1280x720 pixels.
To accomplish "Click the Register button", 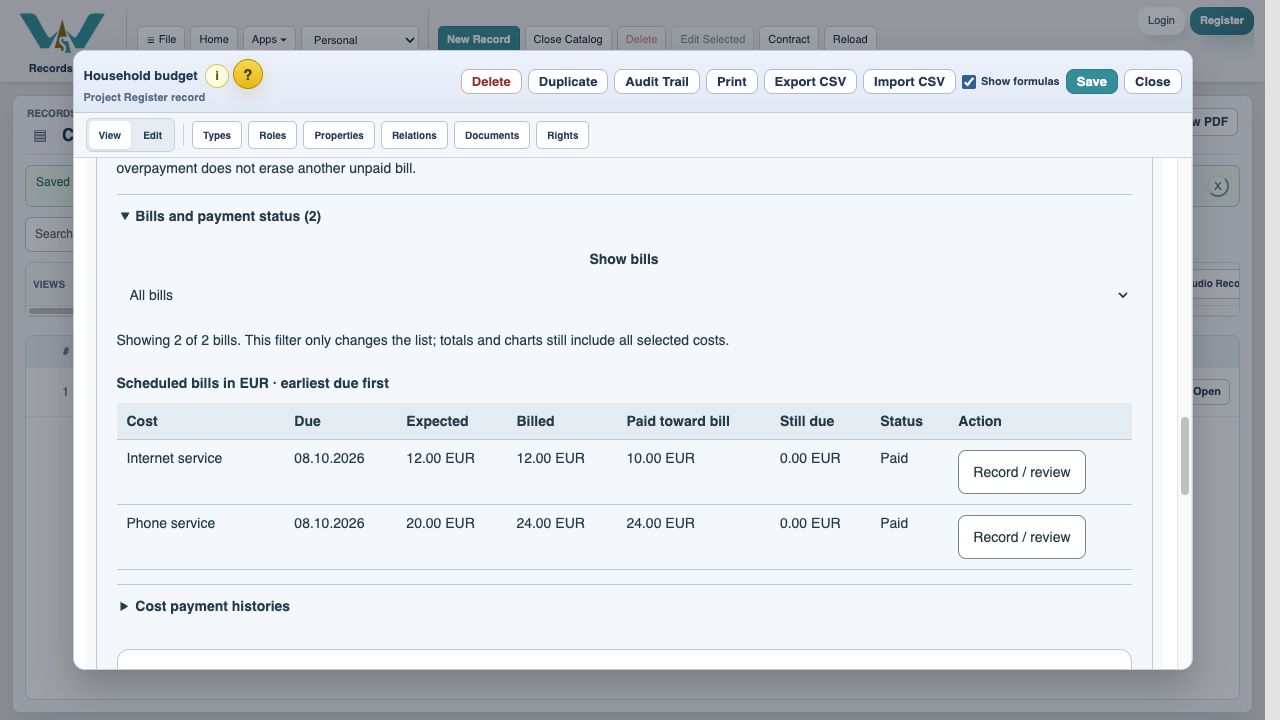I will pos(1222,20).
